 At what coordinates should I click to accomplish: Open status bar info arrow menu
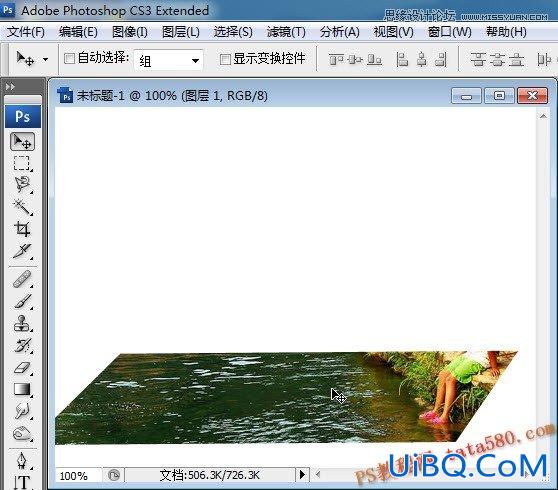click(x=302, y=474)
